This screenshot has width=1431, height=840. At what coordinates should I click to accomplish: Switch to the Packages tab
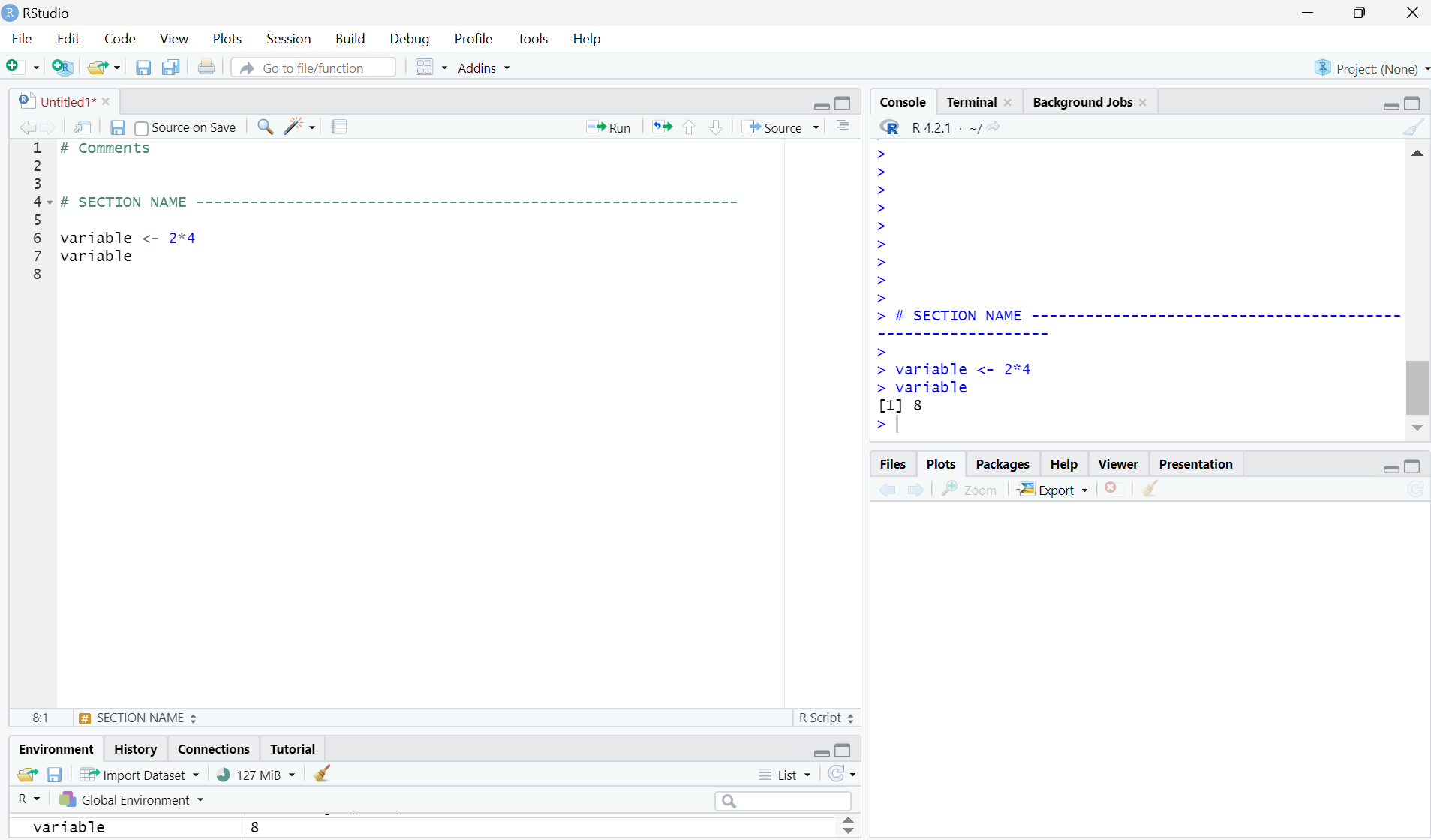click(x=1002, y=464)
